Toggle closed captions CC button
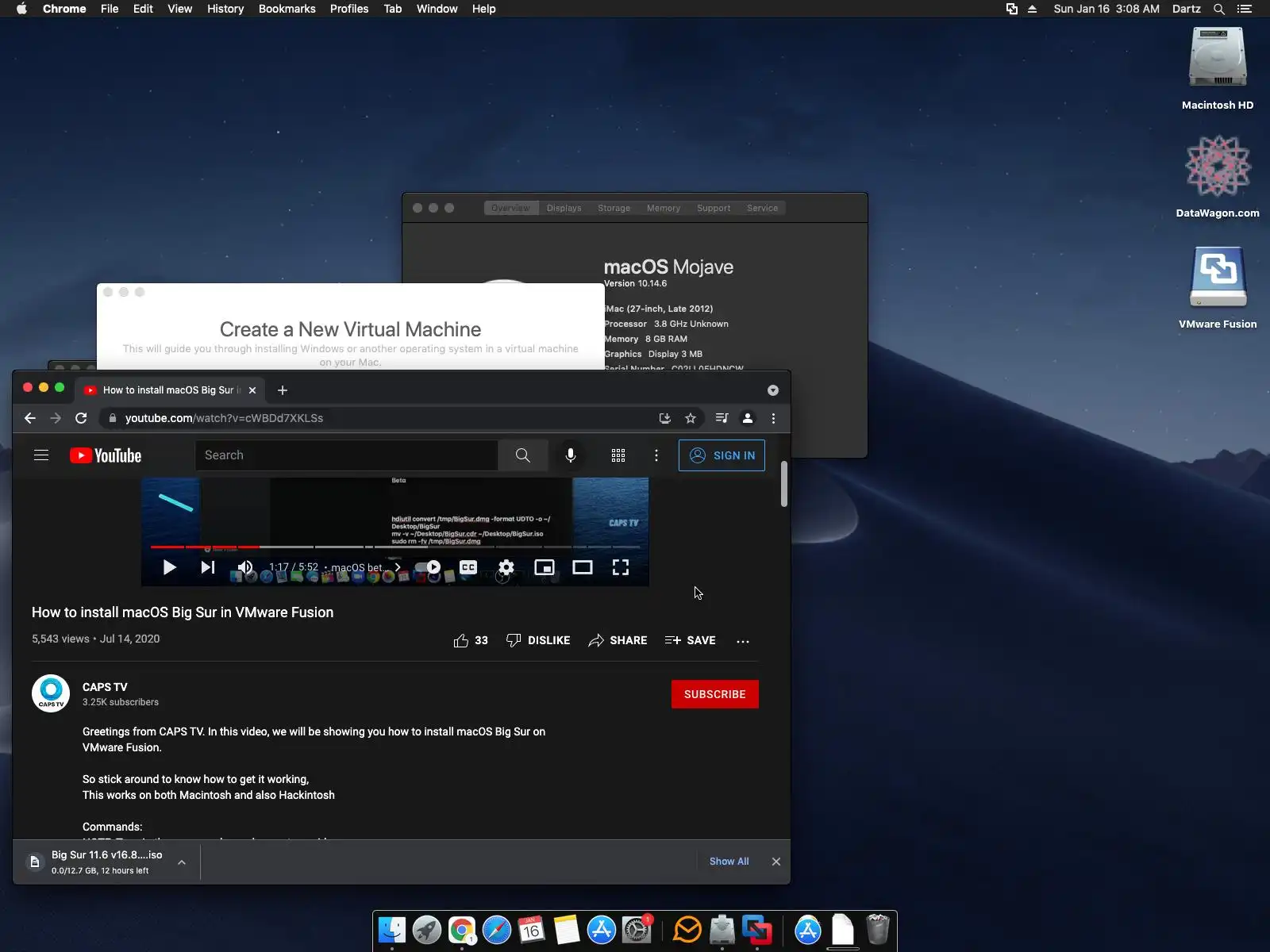The width and height of the screenshot is (1270, 952). (x=468, y=567)
